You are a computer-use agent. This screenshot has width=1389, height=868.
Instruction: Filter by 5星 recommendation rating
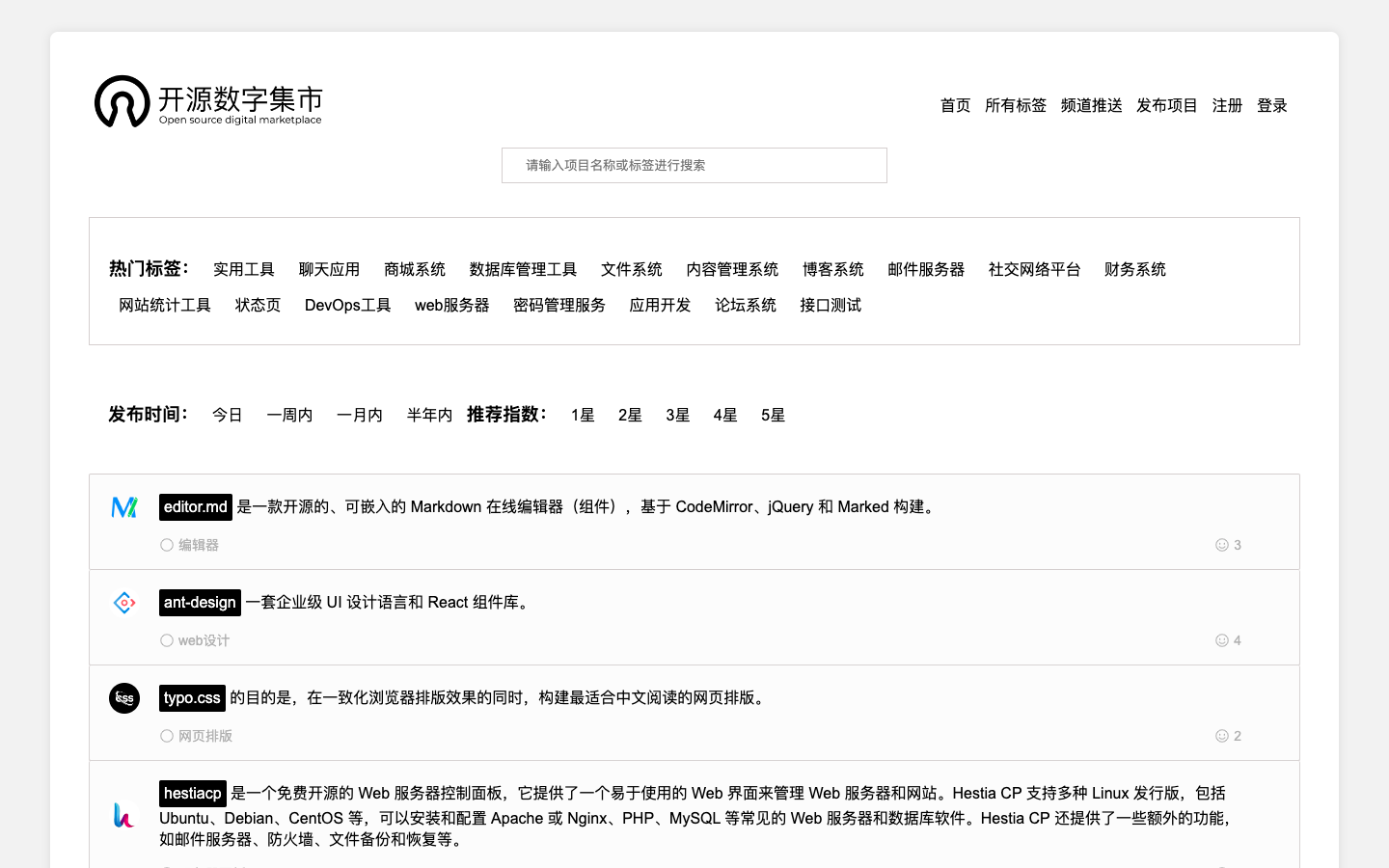coord(772,415)
